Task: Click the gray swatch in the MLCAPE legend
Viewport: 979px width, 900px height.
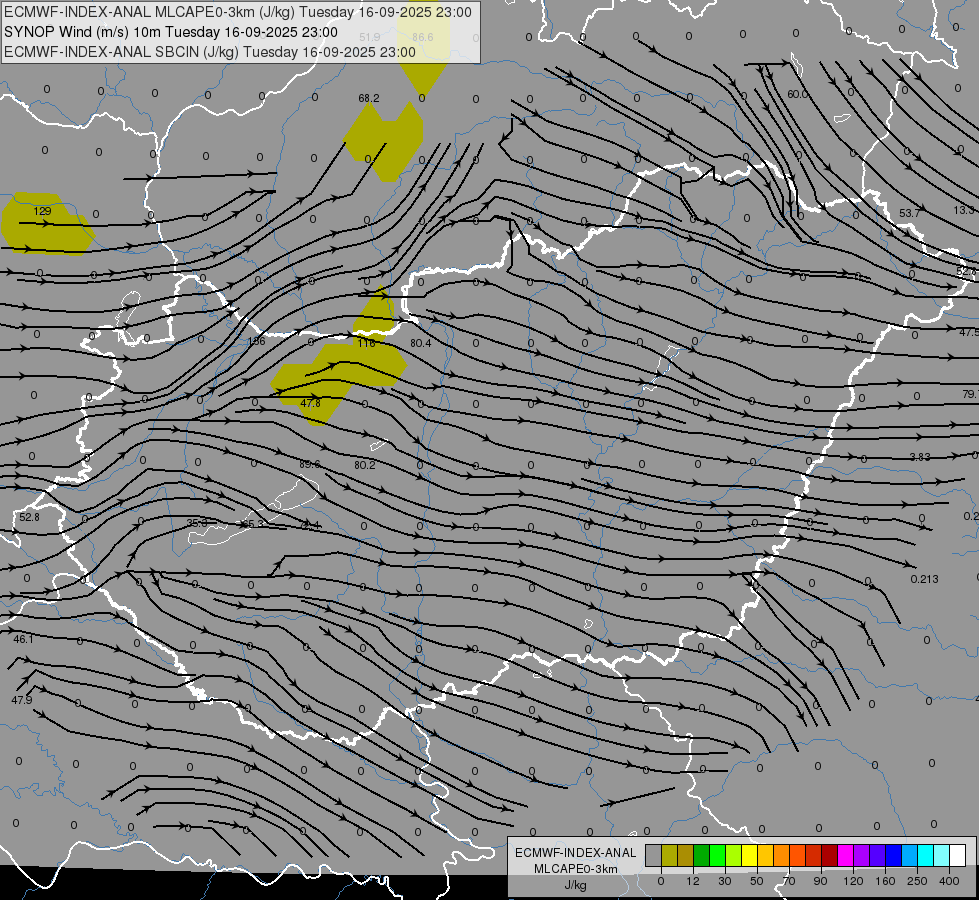Action: [654, 855]
